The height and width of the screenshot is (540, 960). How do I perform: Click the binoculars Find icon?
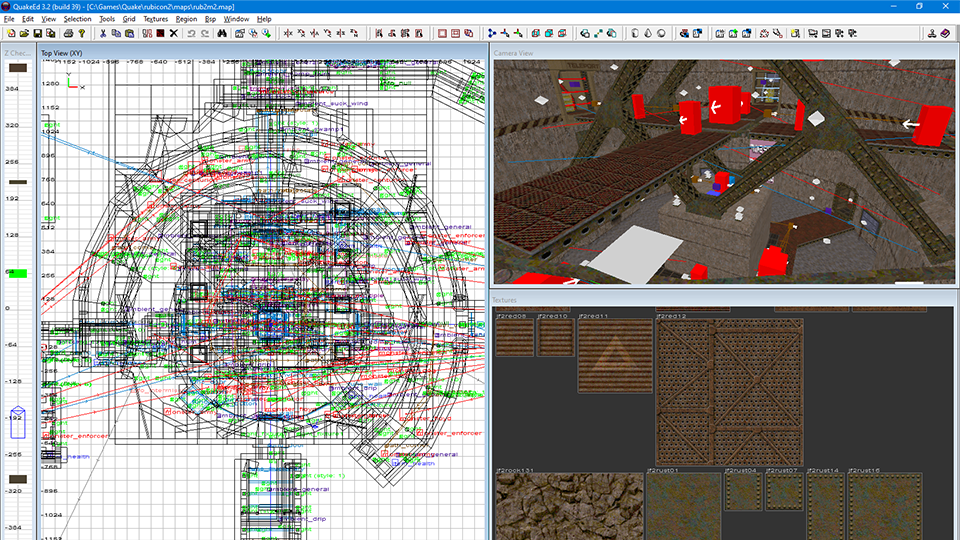click(222, 33)
